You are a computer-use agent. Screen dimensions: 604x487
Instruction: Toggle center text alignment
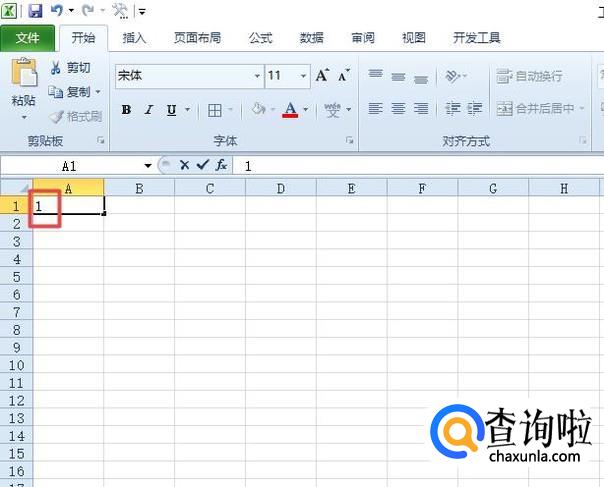pyautogui.click(x=398, y=109)
